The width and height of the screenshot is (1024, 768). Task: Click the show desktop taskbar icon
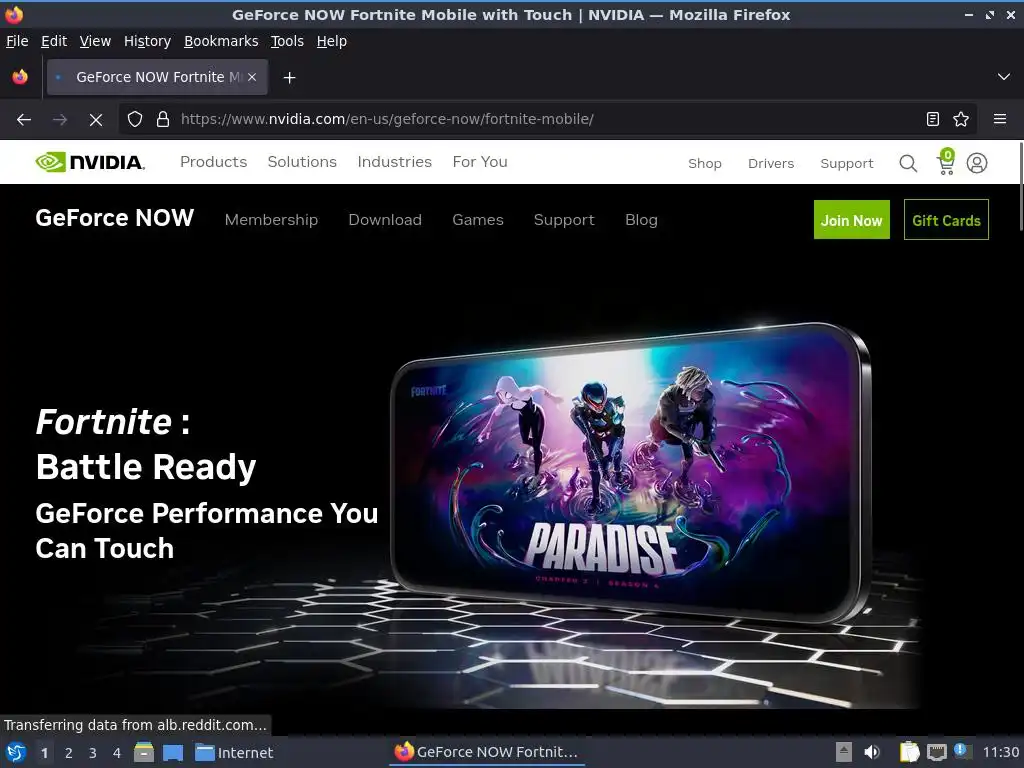pos(173,753)
